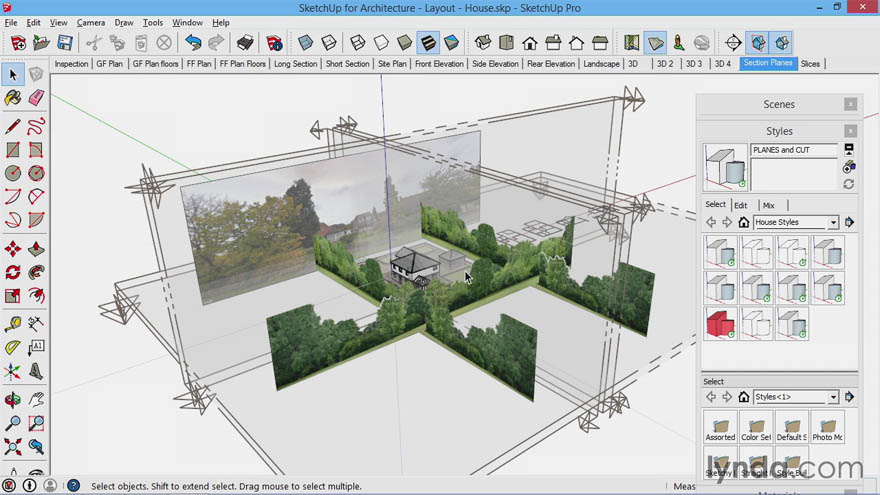Activate the Follow Me tool
Viewport: 880px width, 495px height.
[36, 272]
